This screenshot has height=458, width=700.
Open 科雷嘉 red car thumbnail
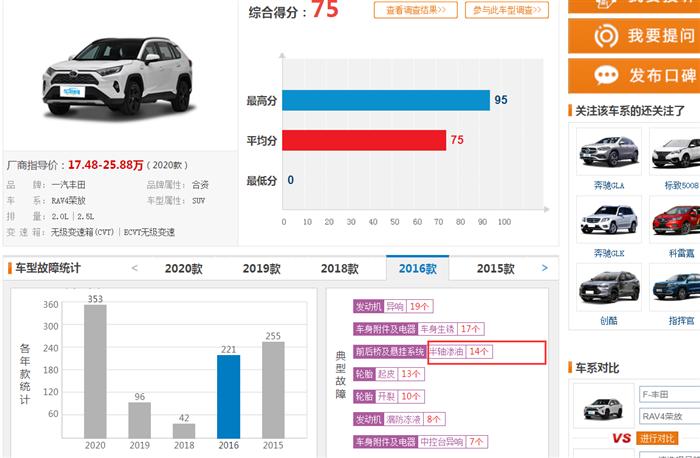coord(675,220)
